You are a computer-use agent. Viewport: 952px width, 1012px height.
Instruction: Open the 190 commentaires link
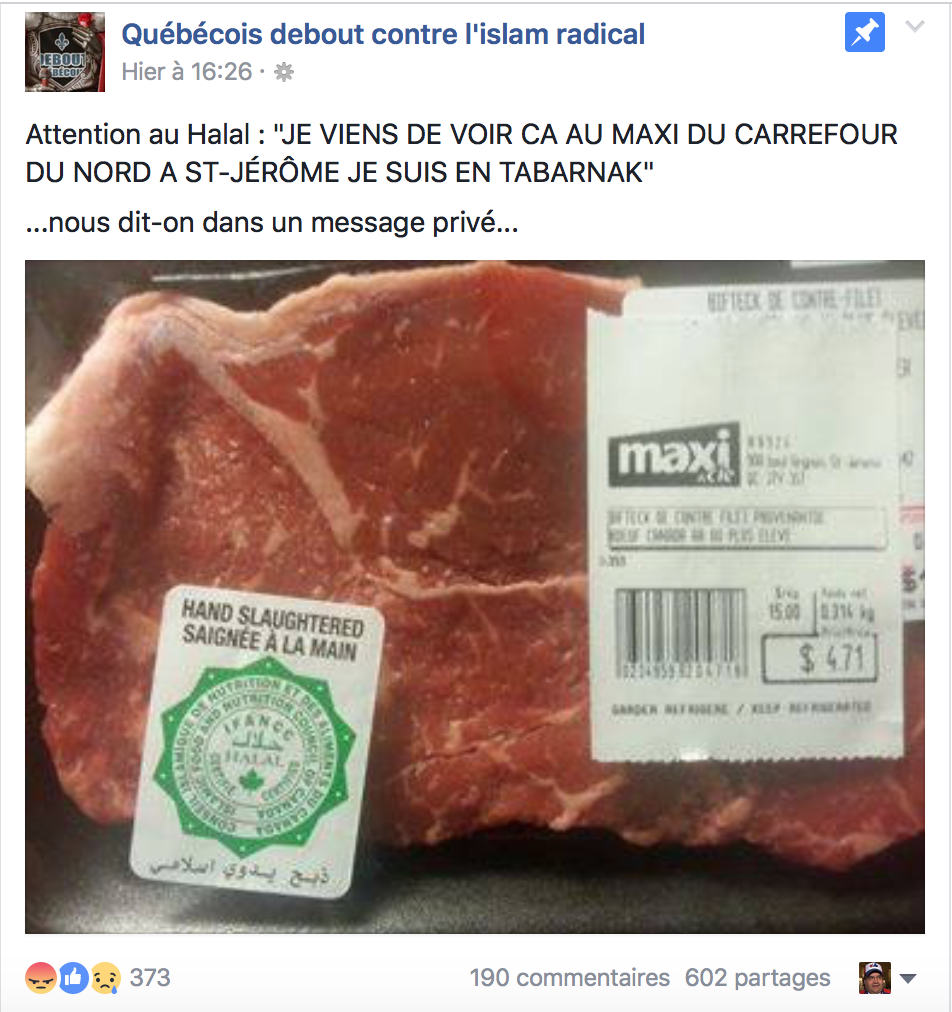click(x=569, y=978)
